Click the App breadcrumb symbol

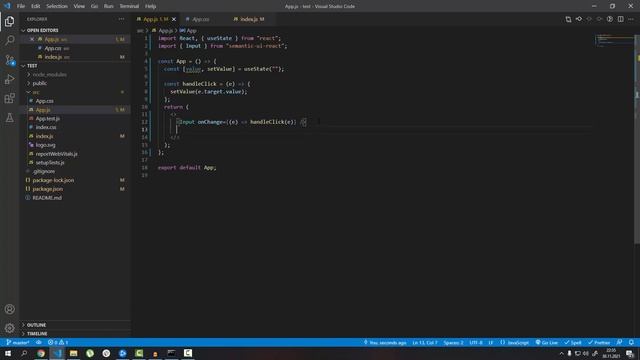click(x=188, y=31)
